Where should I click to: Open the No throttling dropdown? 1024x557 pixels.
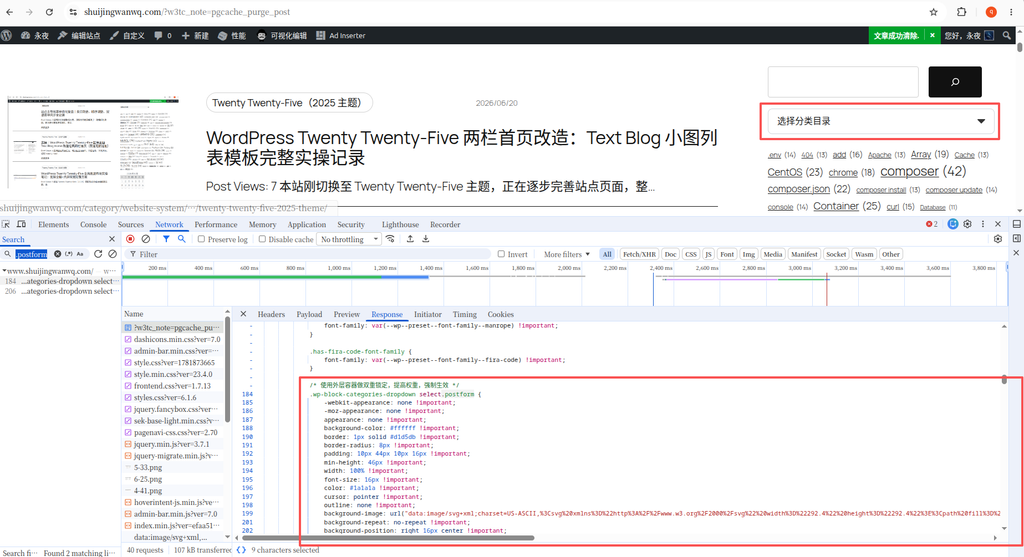tap(349, 239)
